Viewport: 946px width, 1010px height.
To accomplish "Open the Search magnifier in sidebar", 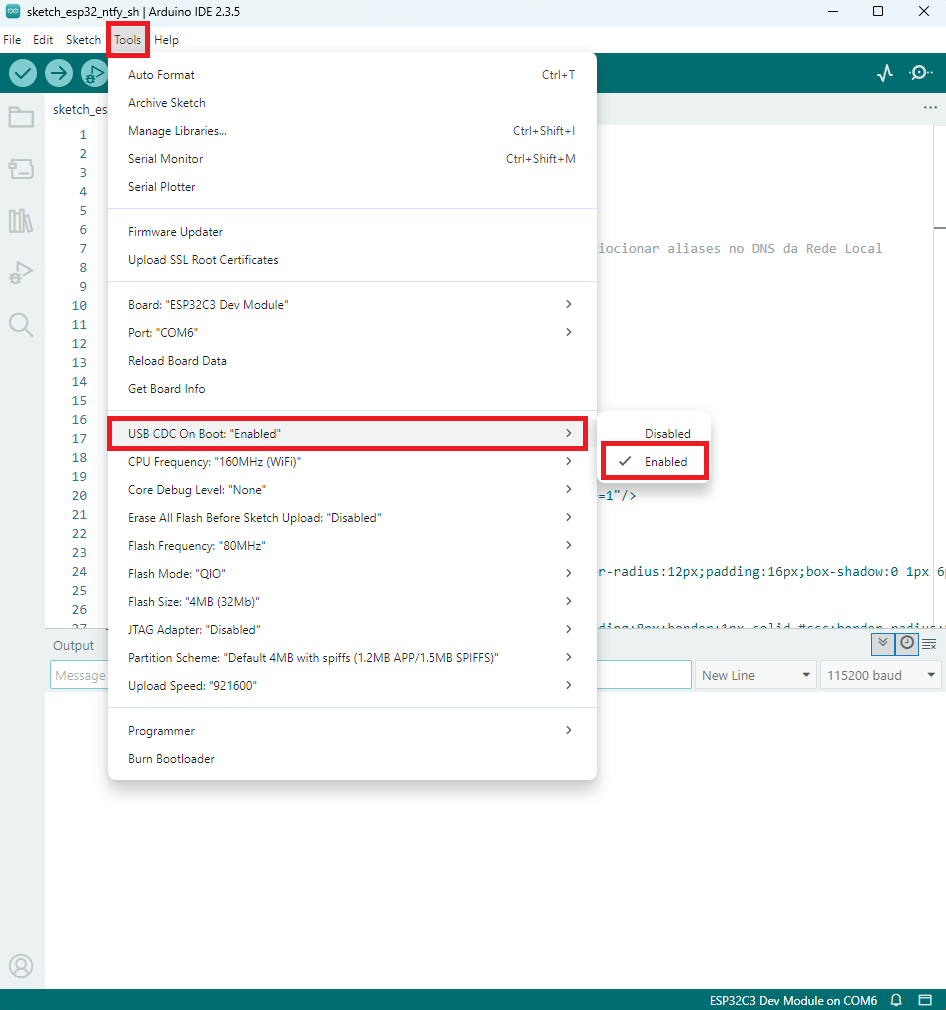I will [21, 324].
